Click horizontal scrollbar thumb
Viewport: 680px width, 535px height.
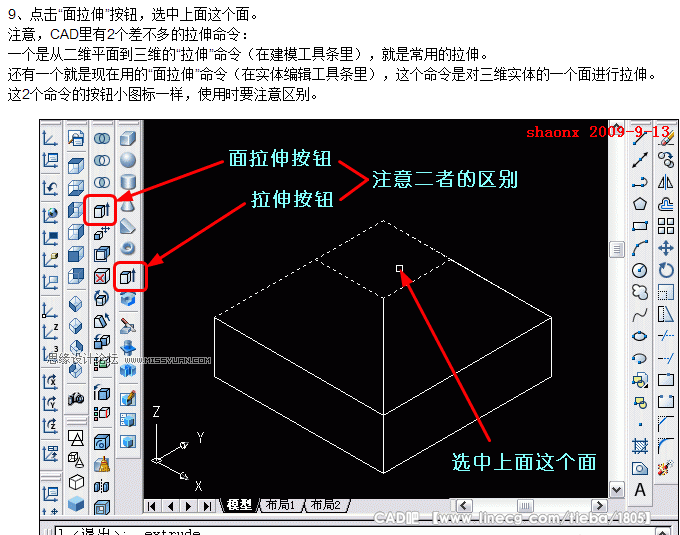point(525,506)
